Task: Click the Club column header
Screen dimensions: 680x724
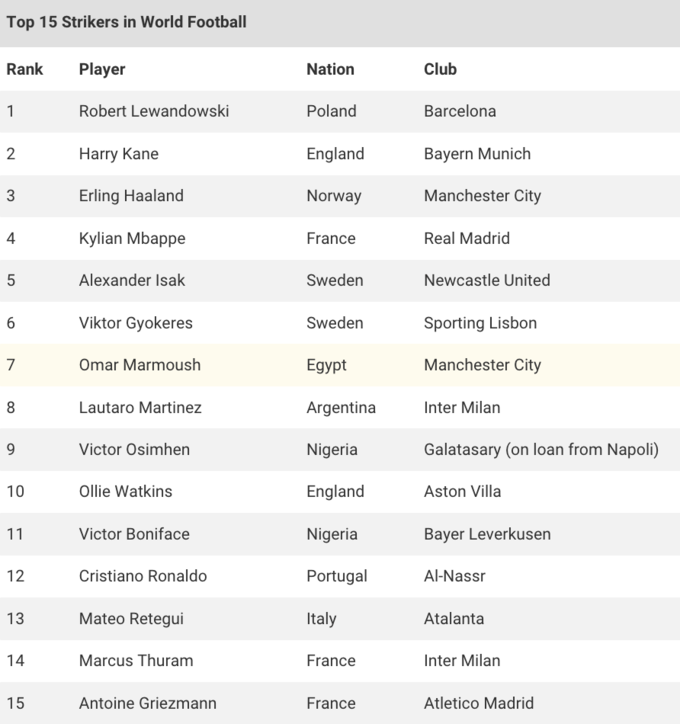Action: tap(440, 69)
